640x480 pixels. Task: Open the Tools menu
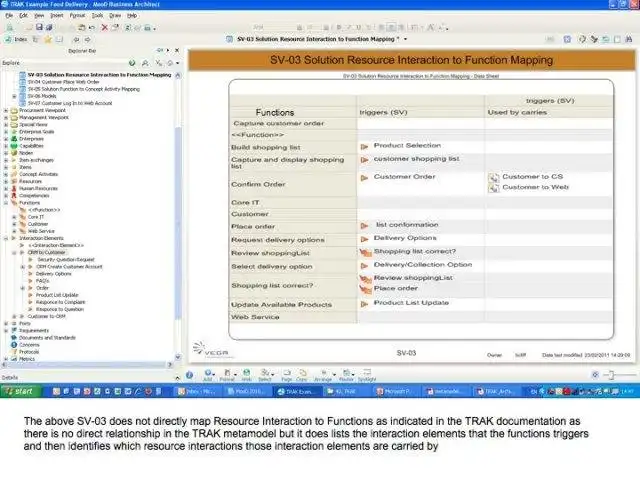97,16
